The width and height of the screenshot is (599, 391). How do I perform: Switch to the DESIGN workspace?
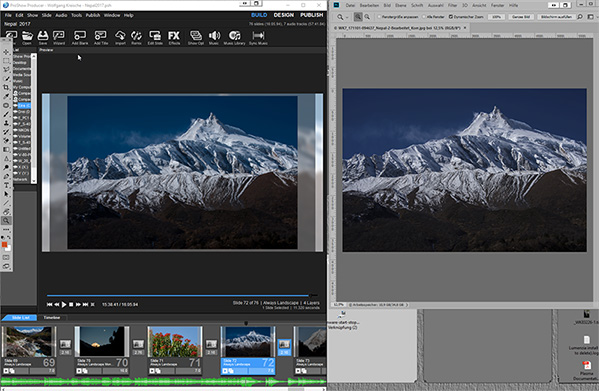[284, 15]
